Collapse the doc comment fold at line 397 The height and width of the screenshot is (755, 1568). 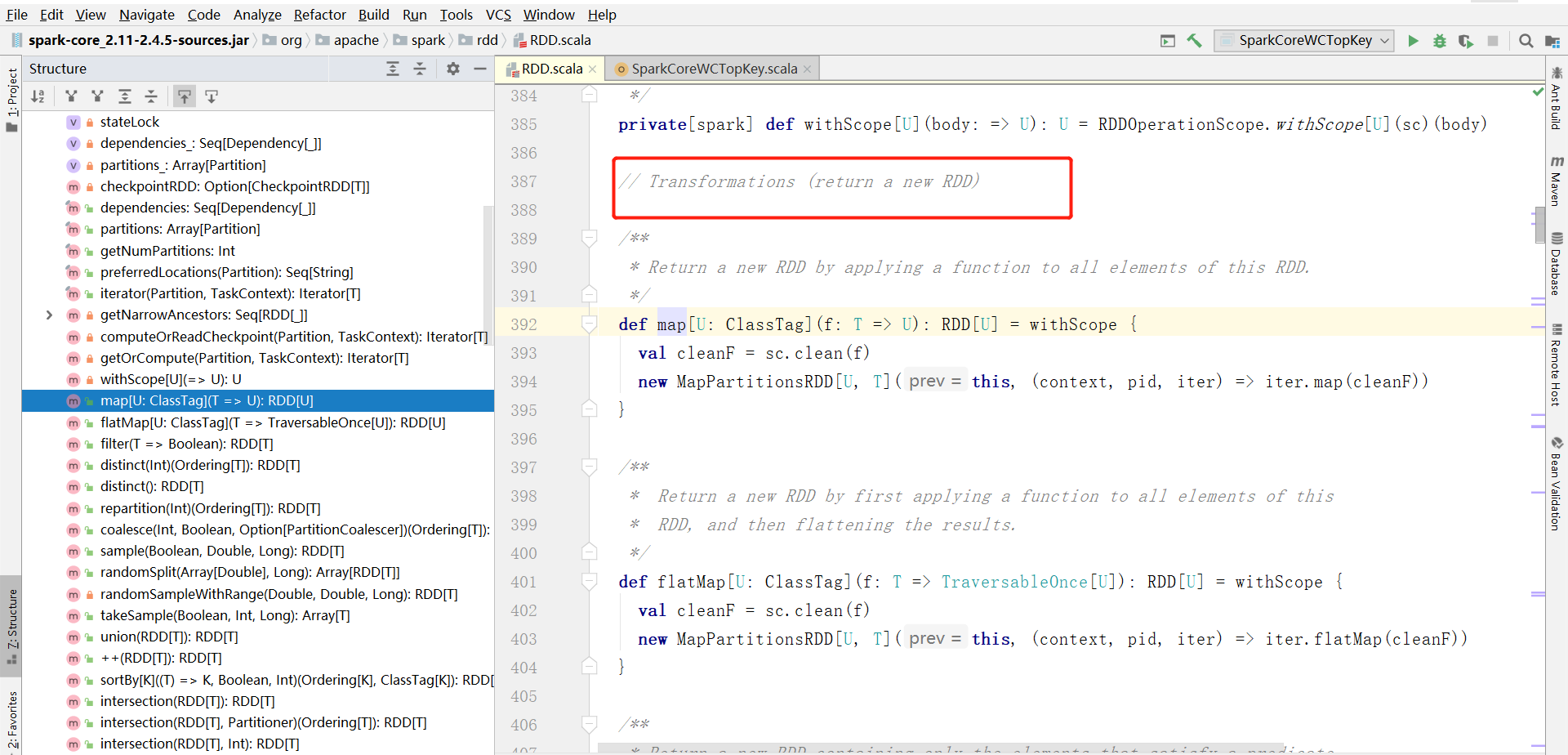pyautogui.click(x=589, y=467)
